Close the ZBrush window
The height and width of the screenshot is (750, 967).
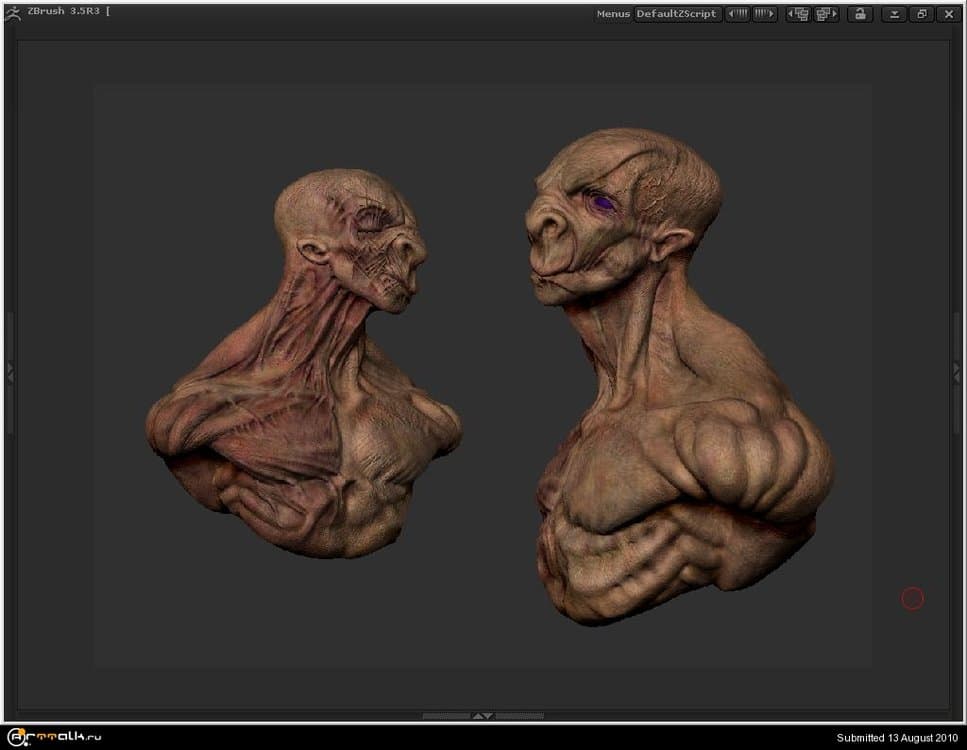click(x=949, y=14)
